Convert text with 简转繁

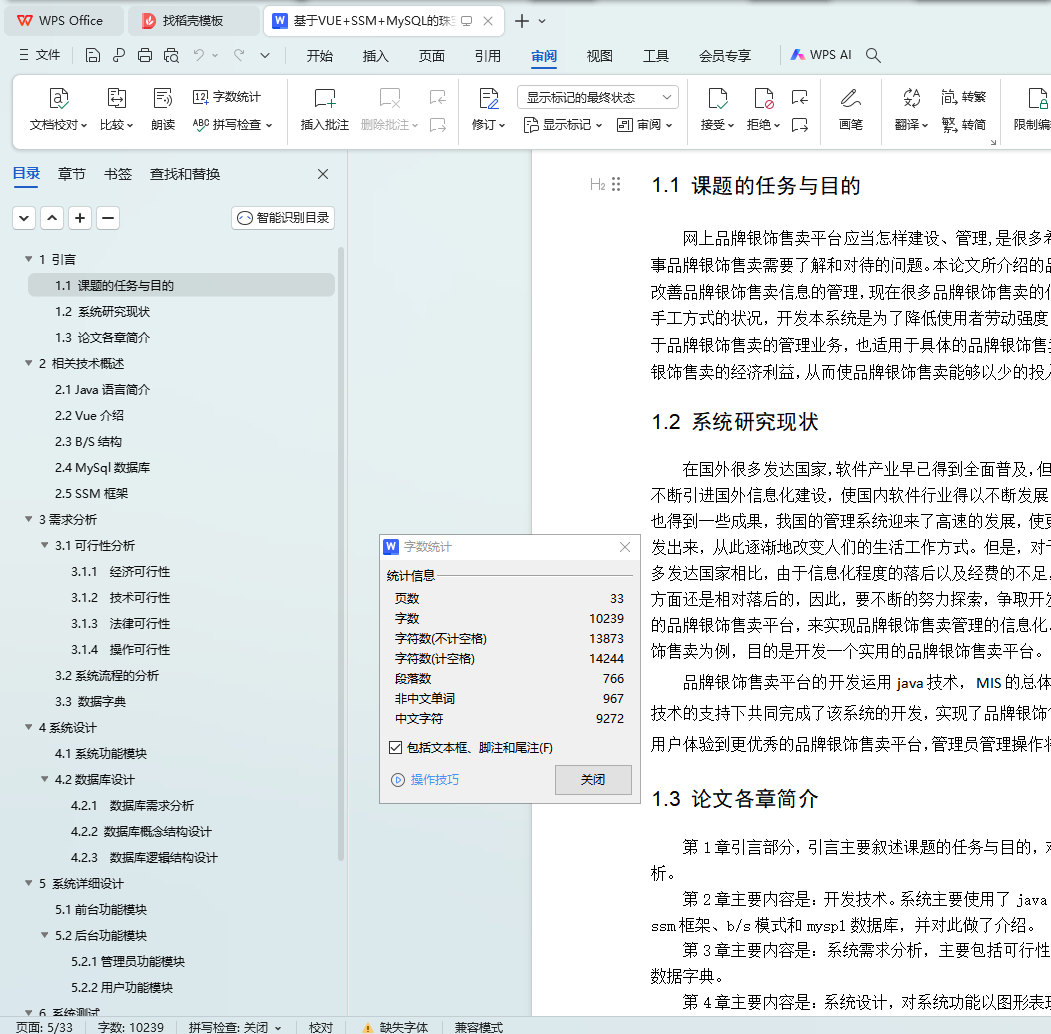pos(963,97)
